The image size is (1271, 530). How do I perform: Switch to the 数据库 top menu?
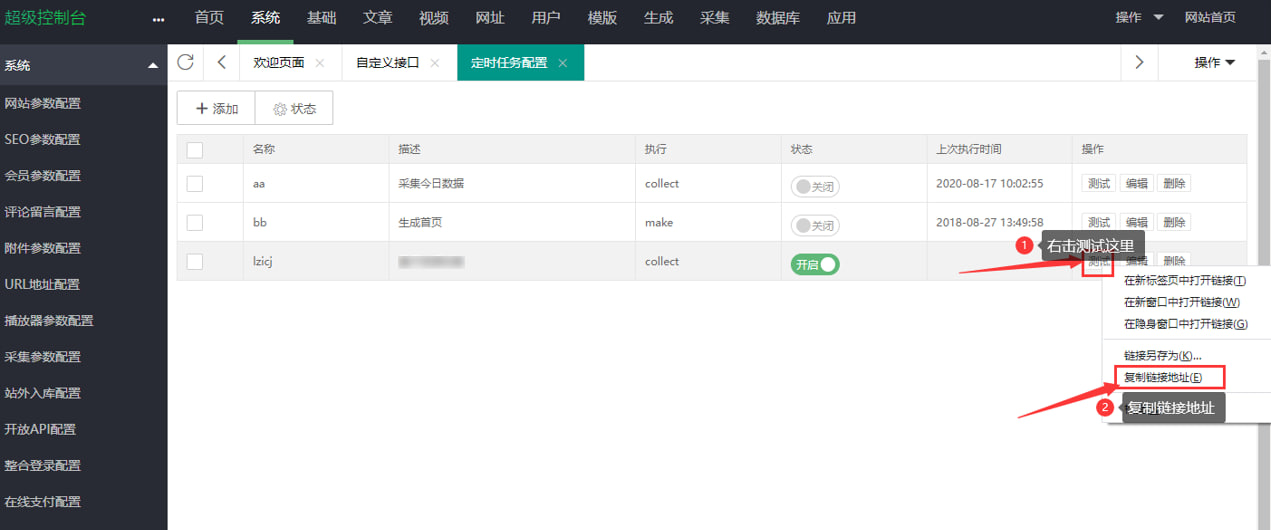(777, 18)
